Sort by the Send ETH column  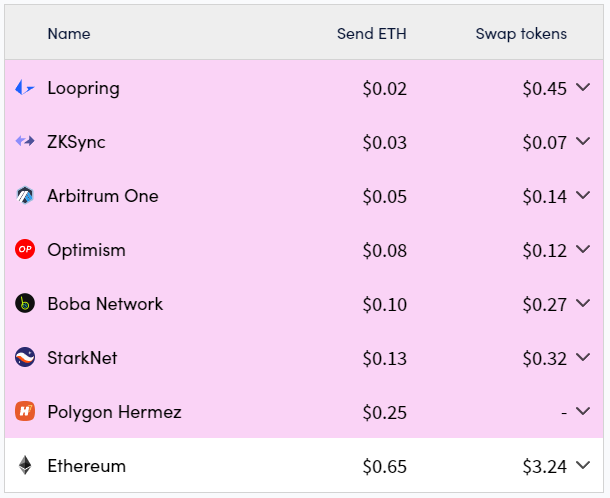pos(372,34)
